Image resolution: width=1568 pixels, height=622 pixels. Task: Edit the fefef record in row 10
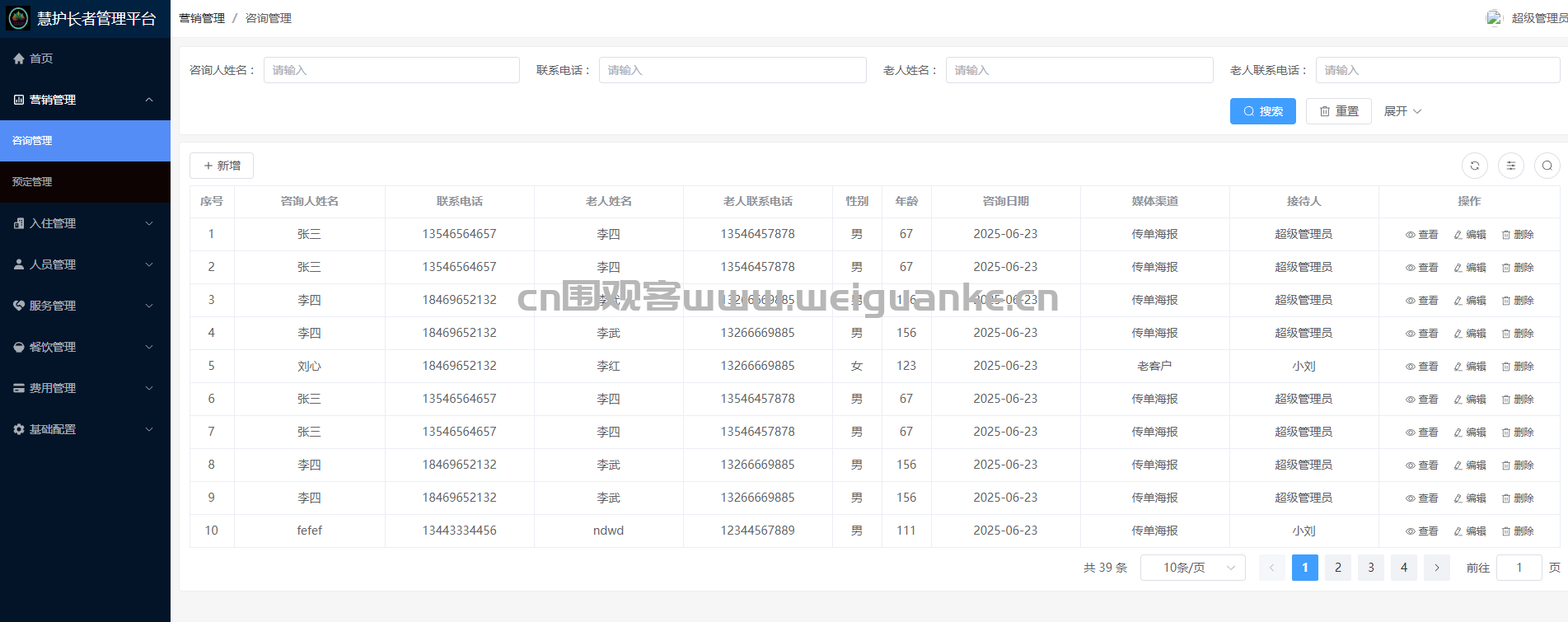pos(1470,531)
